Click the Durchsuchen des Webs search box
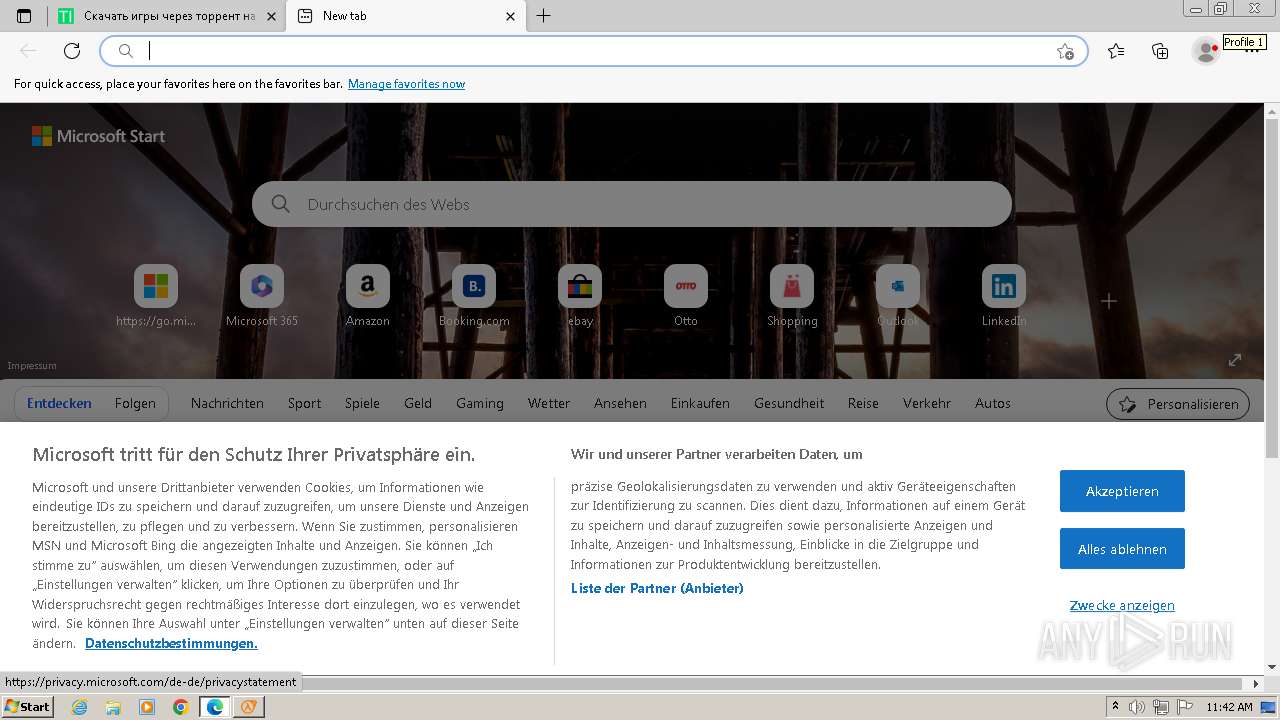Screen dimensions: 1280x720 tap(632, 204)
